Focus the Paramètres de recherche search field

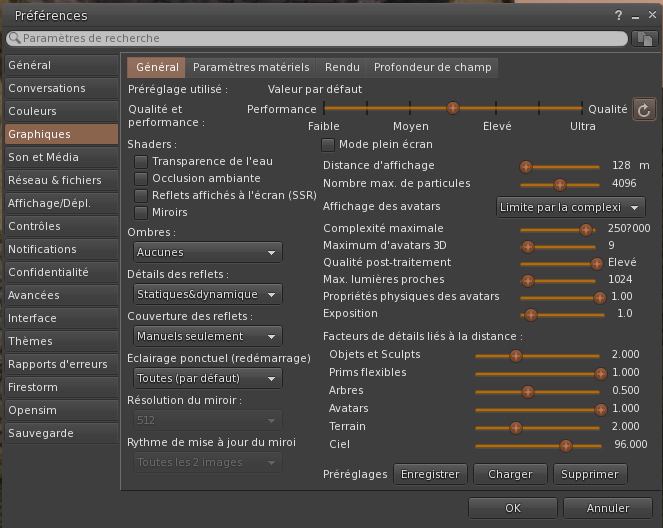(320, 38)
